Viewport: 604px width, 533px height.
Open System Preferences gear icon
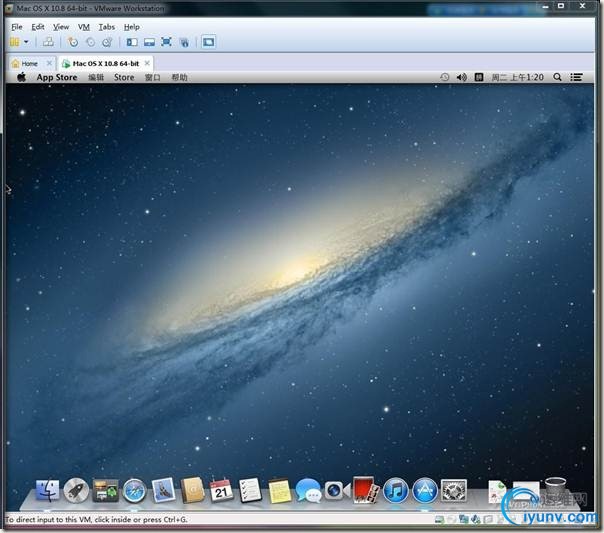(454, 490)
